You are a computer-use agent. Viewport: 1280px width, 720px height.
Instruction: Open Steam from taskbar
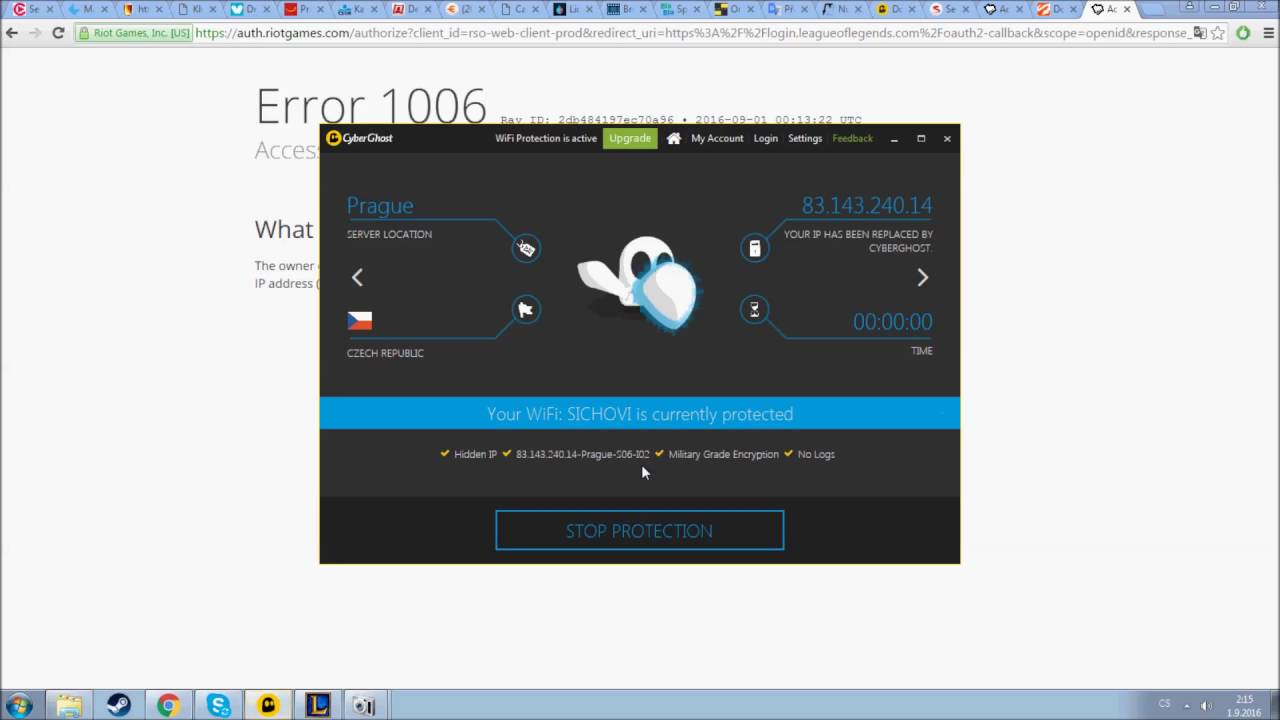coord(119,705)
